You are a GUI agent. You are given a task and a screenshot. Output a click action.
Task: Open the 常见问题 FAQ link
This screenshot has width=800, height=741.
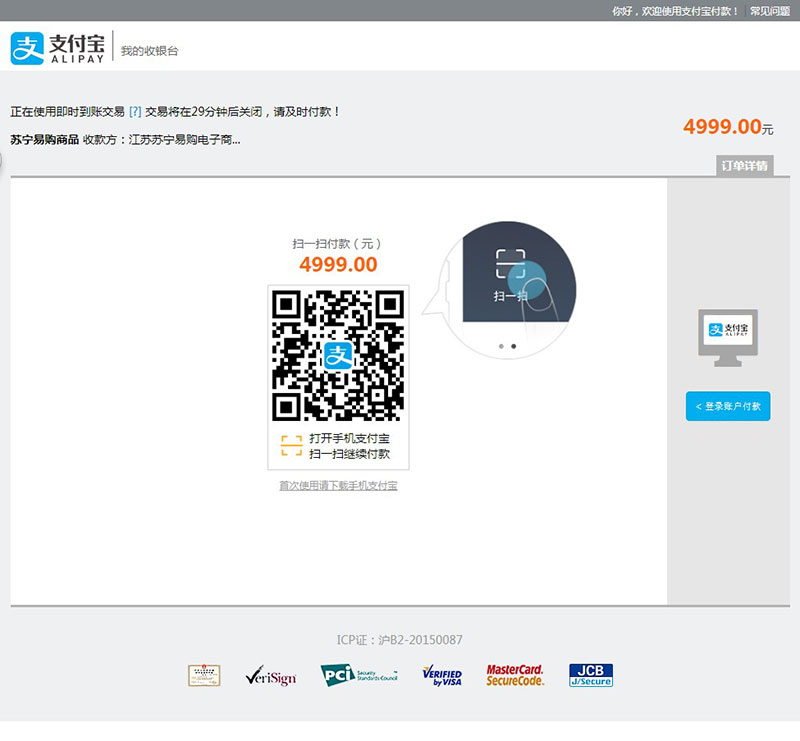tap(769, 11)
